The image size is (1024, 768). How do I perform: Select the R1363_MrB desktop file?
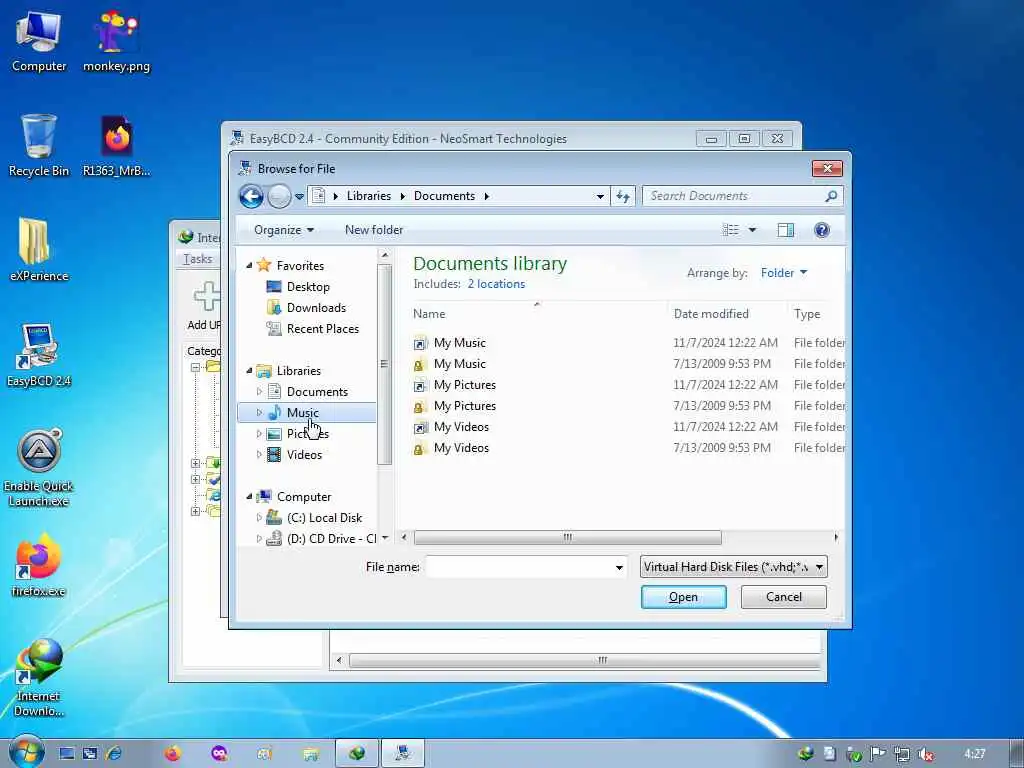coord(116,146)
